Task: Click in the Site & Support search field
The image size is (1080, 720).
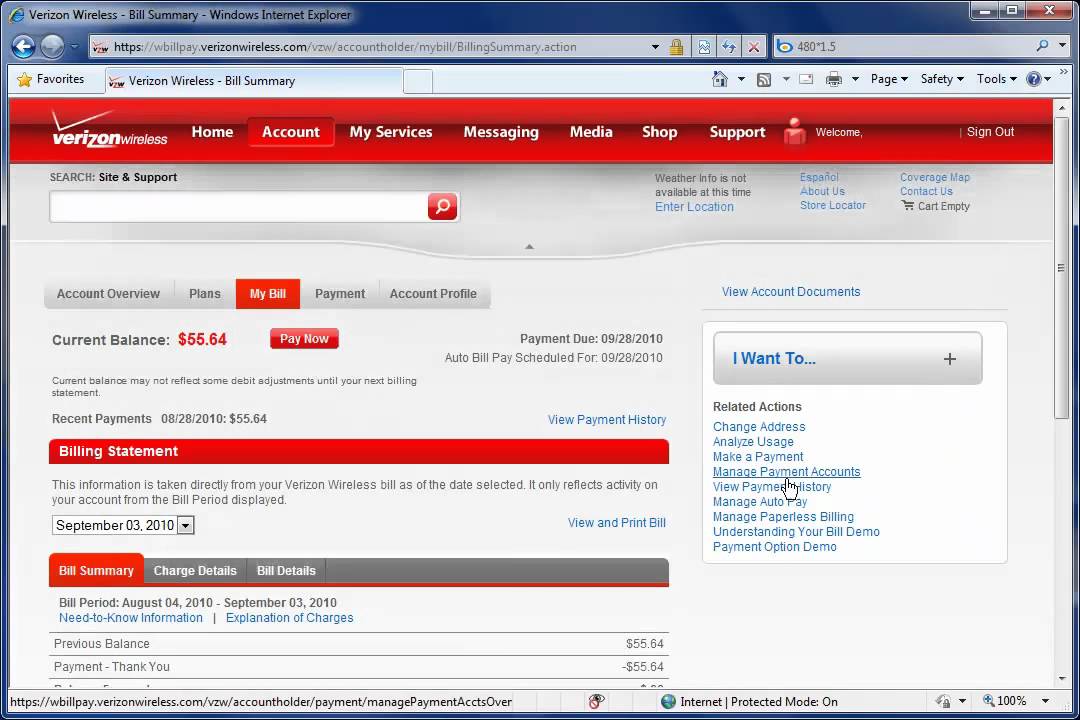Action: (x=239, y=207)
